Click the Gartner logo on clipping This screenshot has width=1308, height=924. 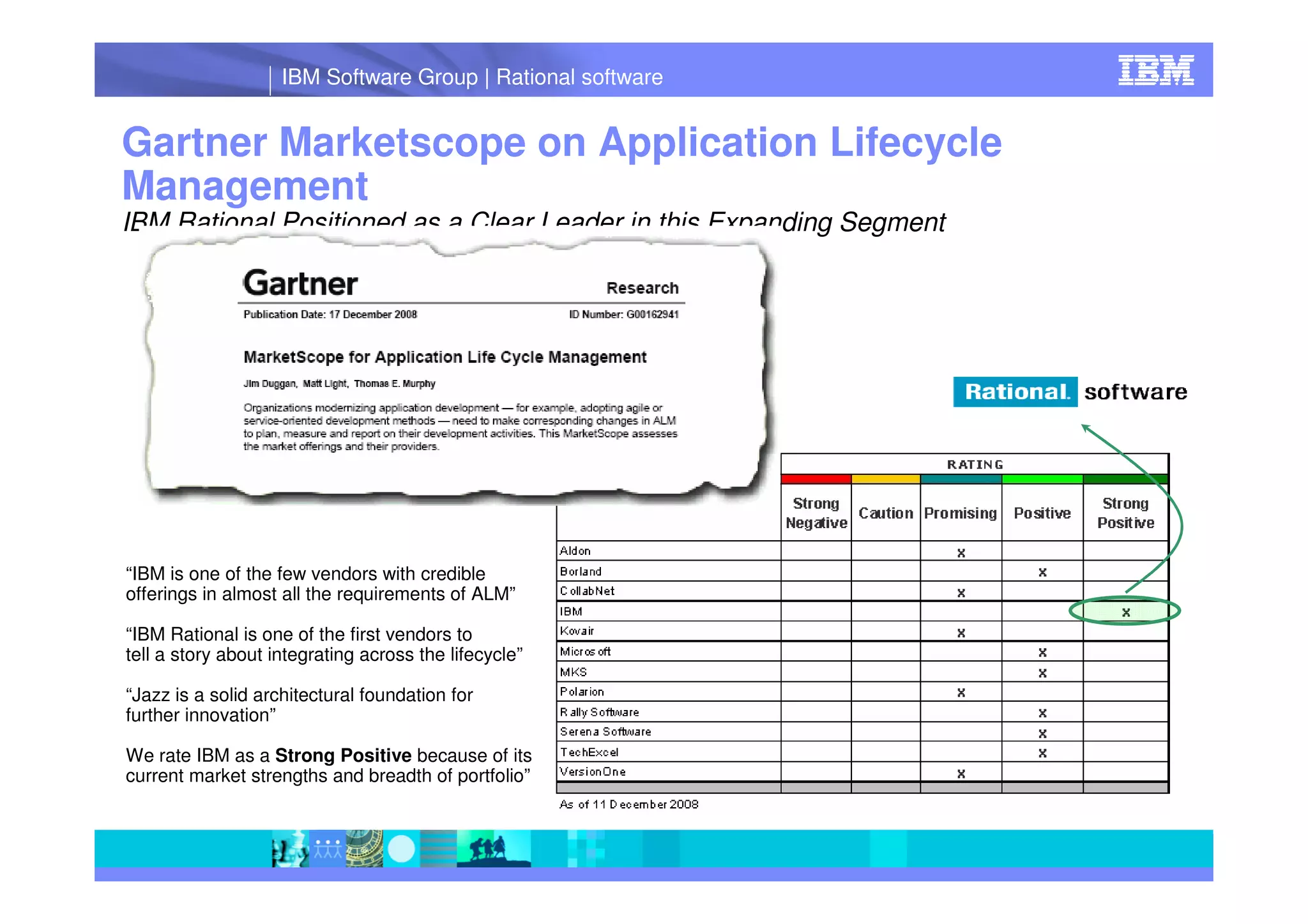pos(300,284)
